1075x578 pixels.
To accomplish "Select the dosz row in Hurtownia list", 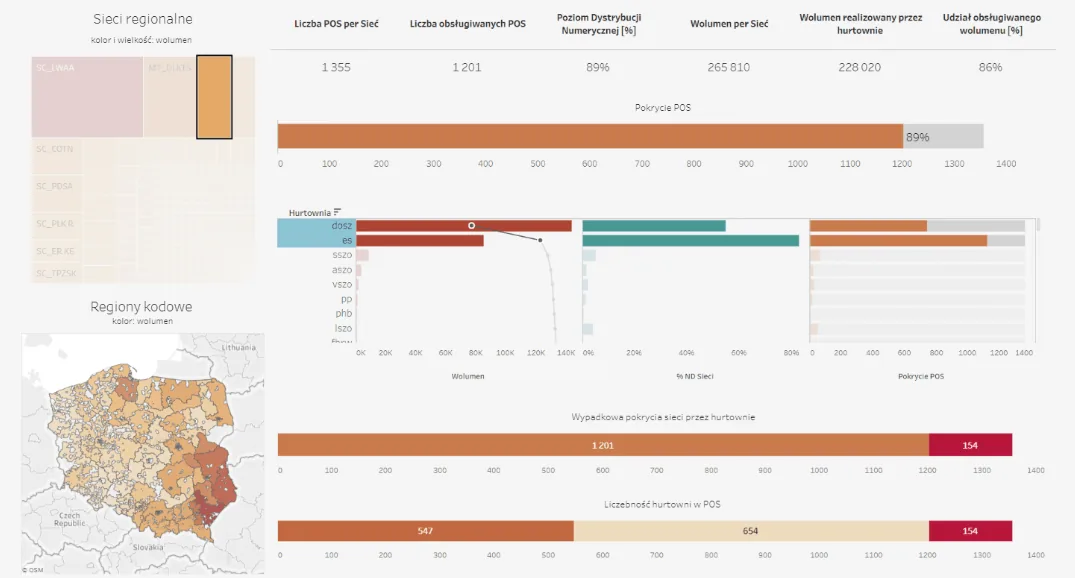I will click(315, 226).
